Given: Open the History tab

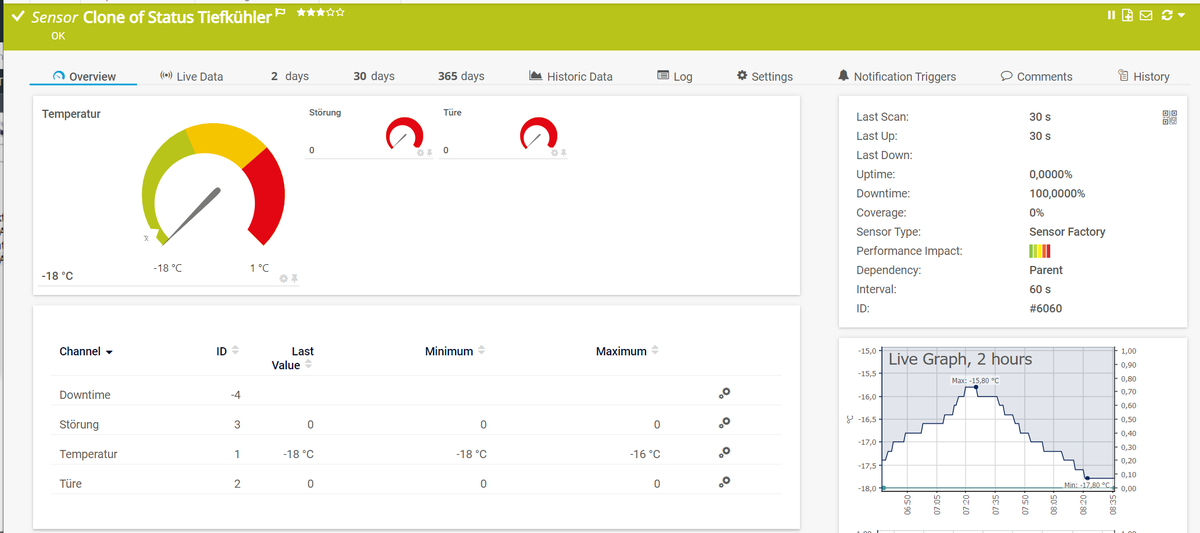Looking at the screenshot, I should click(x=1143, y=76).
